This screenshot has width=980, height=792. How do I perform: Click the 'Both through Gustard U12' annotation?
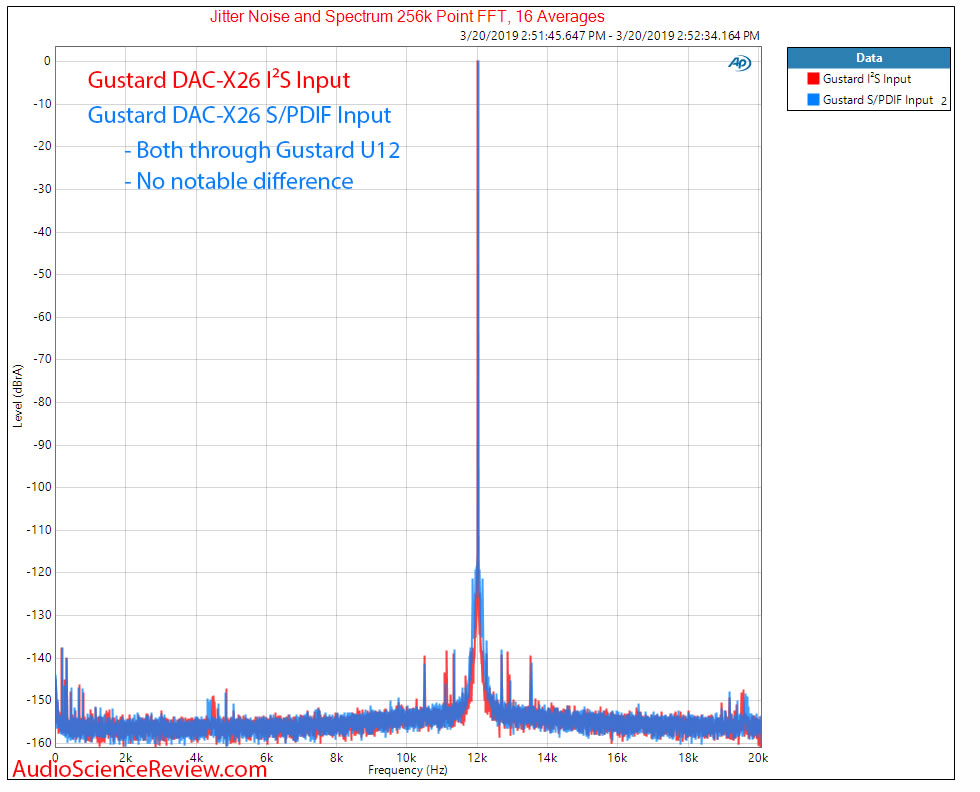click(x=262, y=150)
